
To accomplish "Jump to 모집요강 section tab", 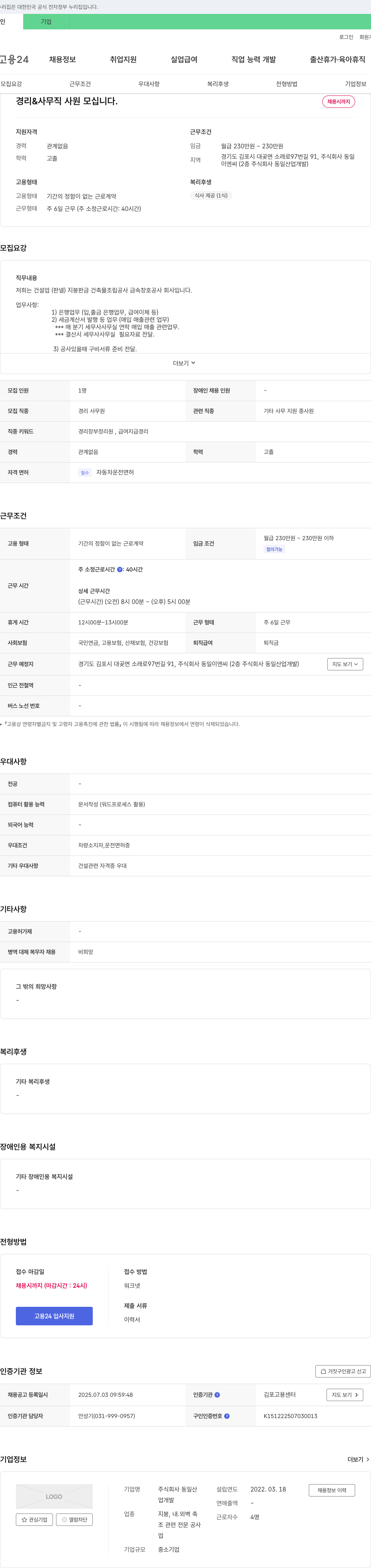I will (11, 84).
